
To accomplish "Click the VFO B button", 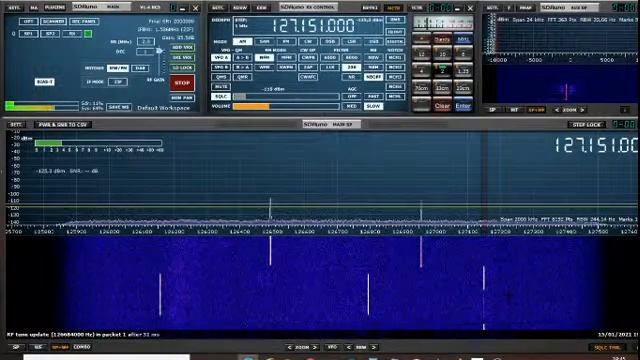I will [221, 67].
